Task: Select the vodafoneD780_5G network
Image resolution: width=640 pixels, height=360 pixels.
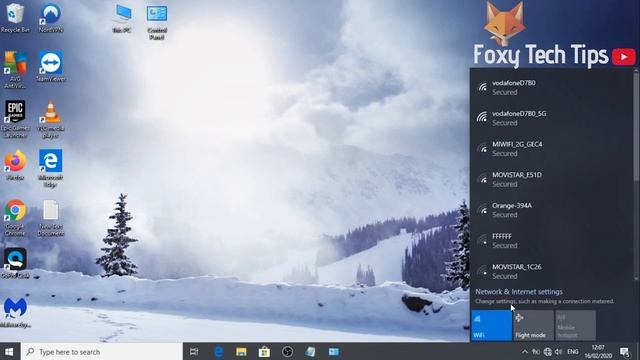Action: coord(551,118)
